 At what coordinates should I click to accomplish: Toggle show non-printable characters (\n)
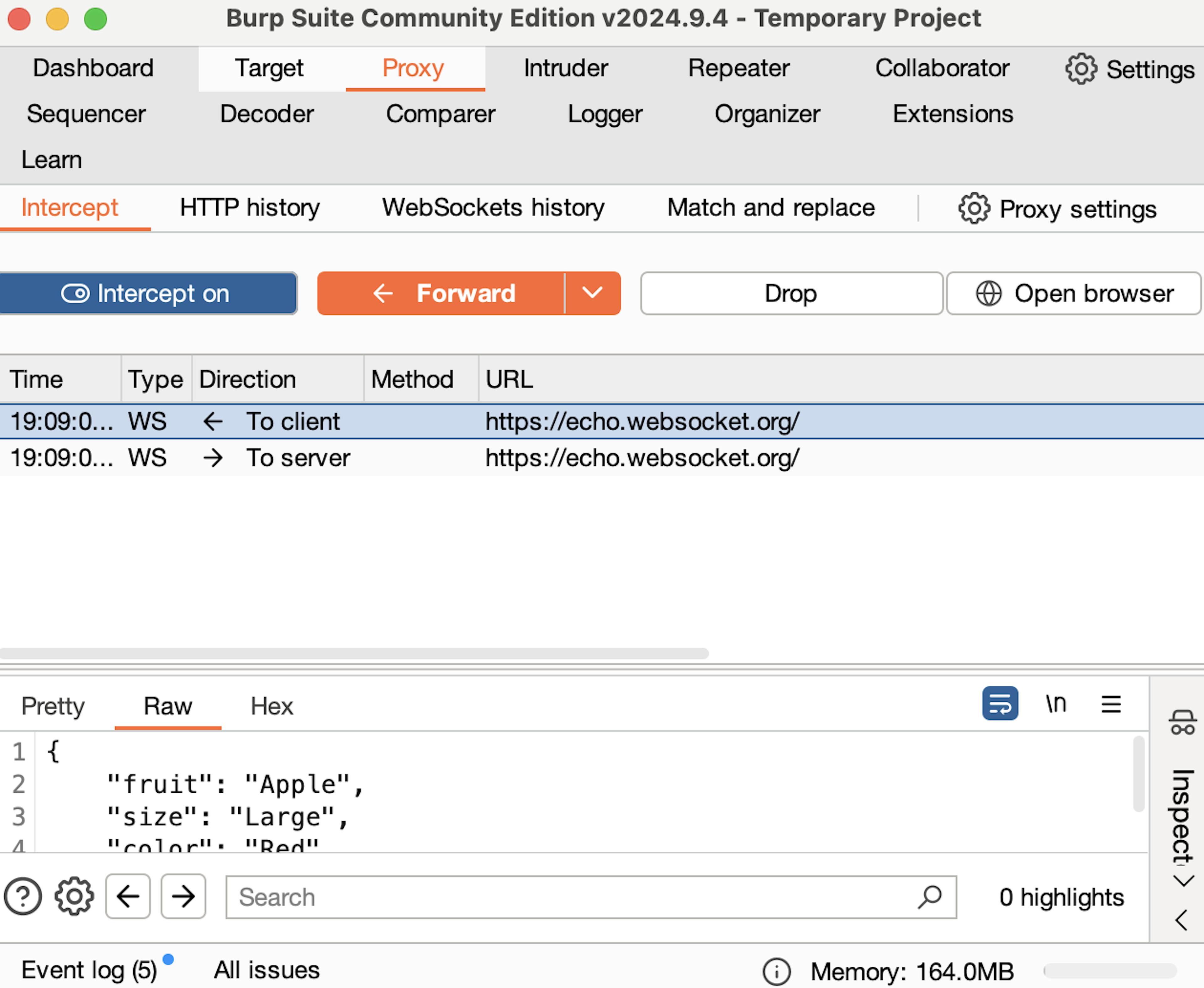click(x=1055, y=704)
